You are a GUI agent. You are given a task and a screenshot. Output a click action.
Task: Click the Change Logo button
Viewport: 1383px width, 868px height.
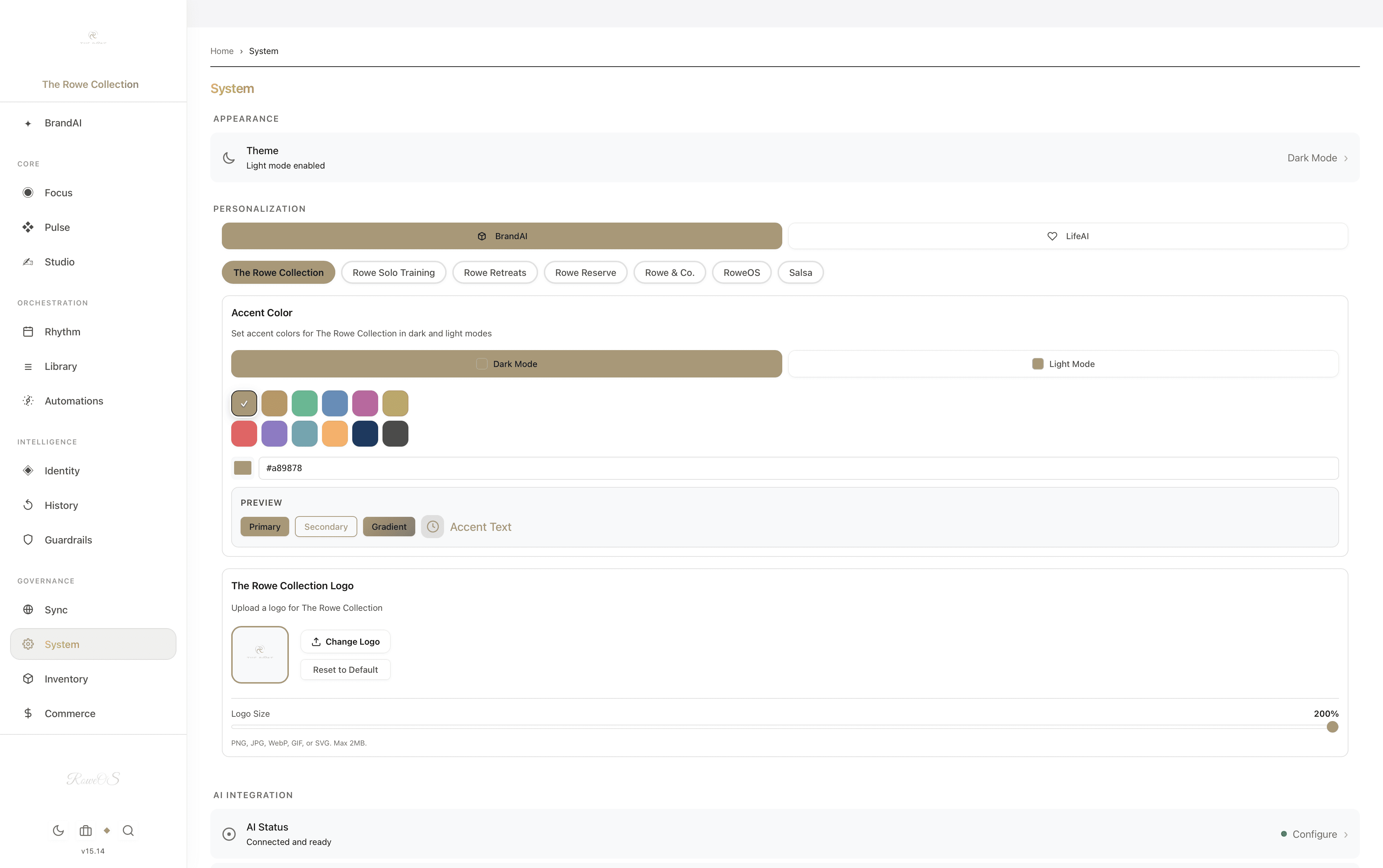[x=345, y=641]
